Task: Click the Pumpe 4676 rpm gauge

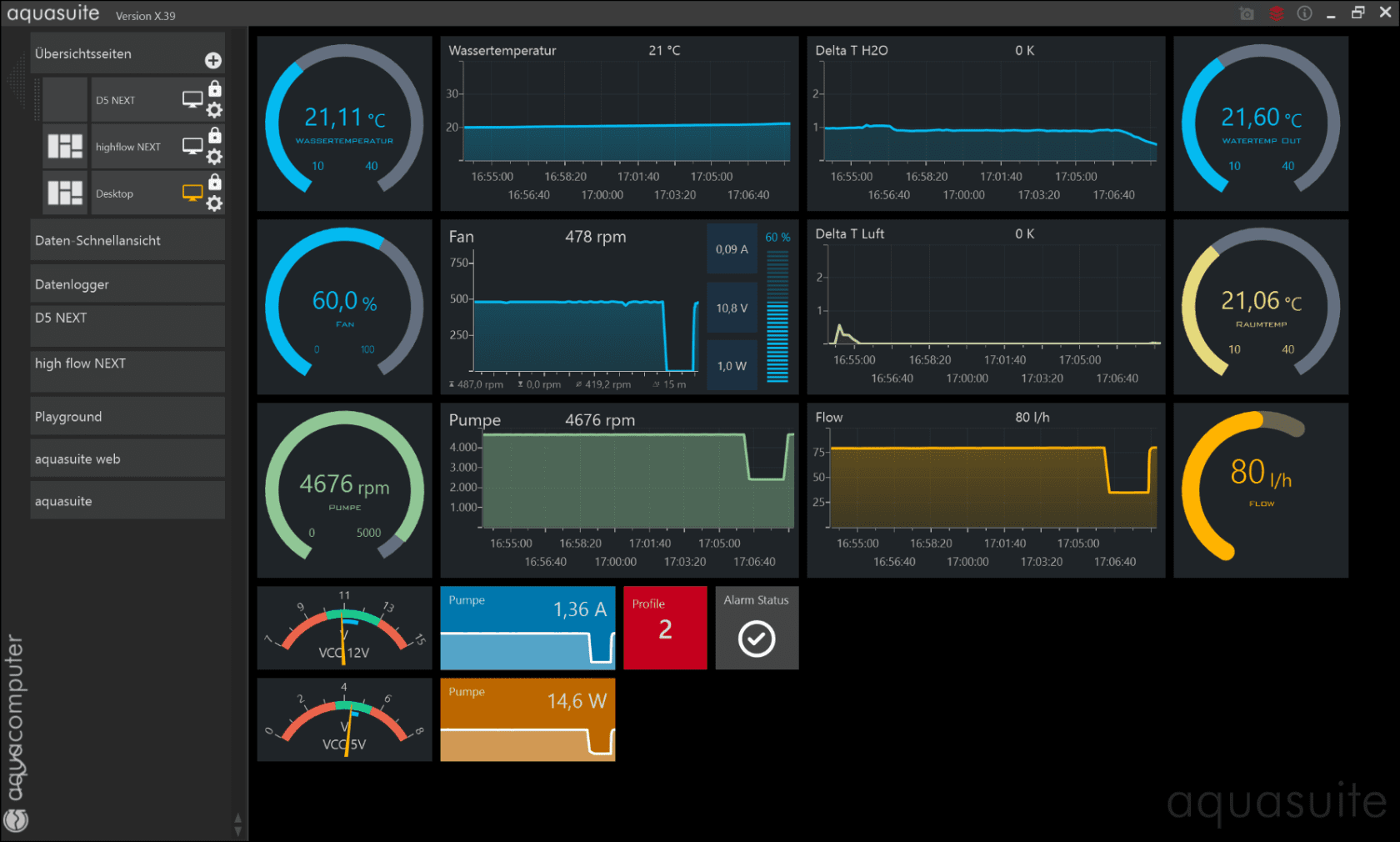Action: 344,490
